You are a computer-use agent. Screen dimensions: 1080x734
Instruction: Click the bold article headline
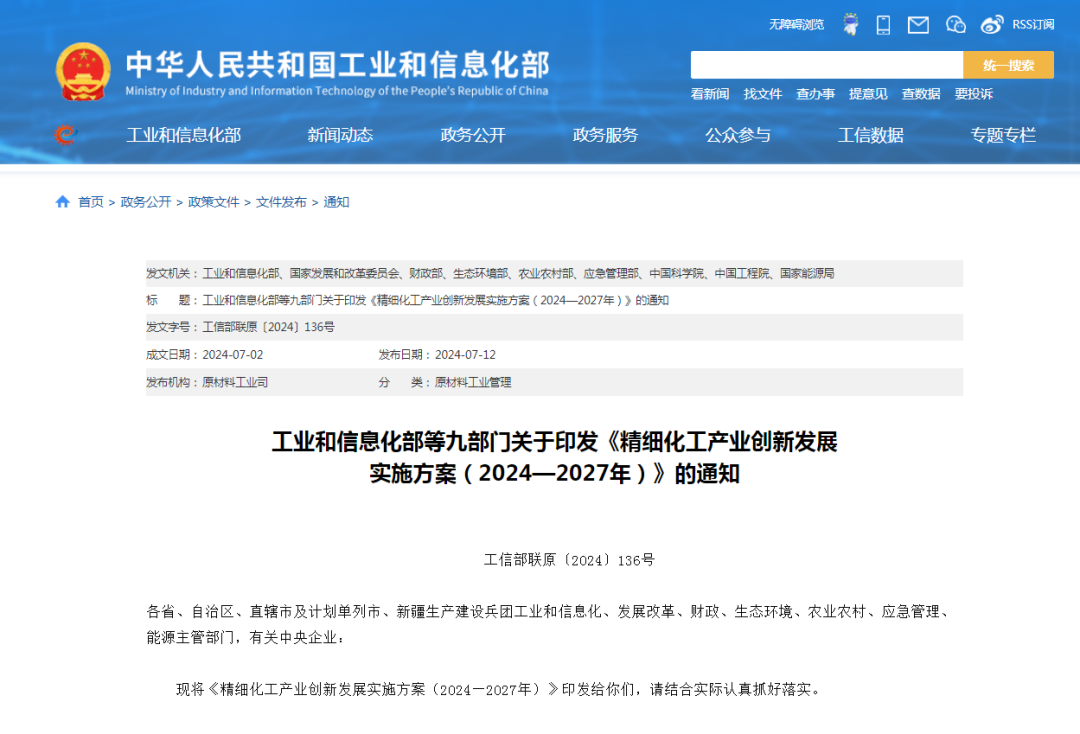tap(554, 457)
